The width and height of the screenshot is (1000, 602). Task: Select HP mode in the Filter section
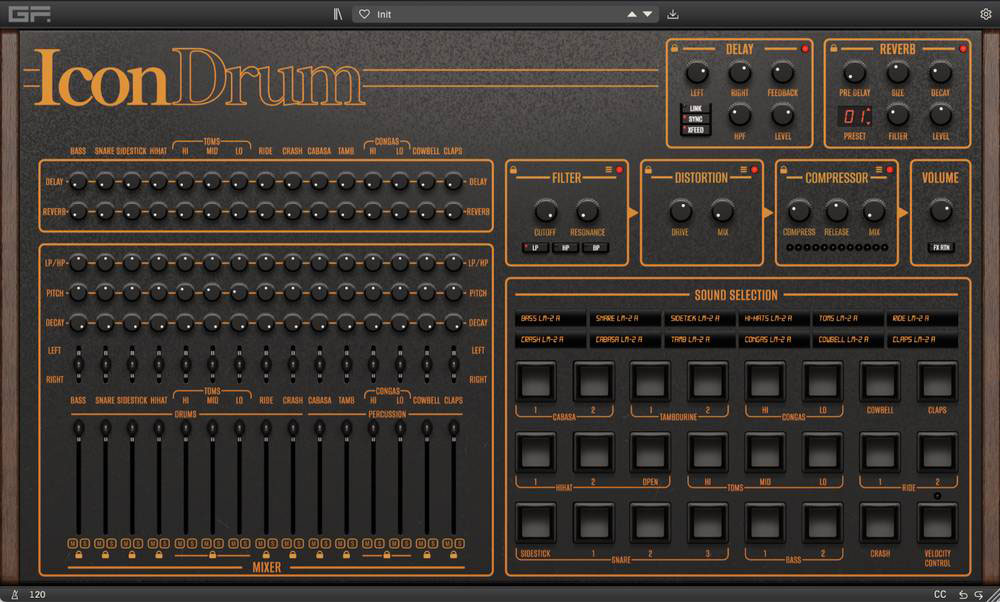[566, 247]
